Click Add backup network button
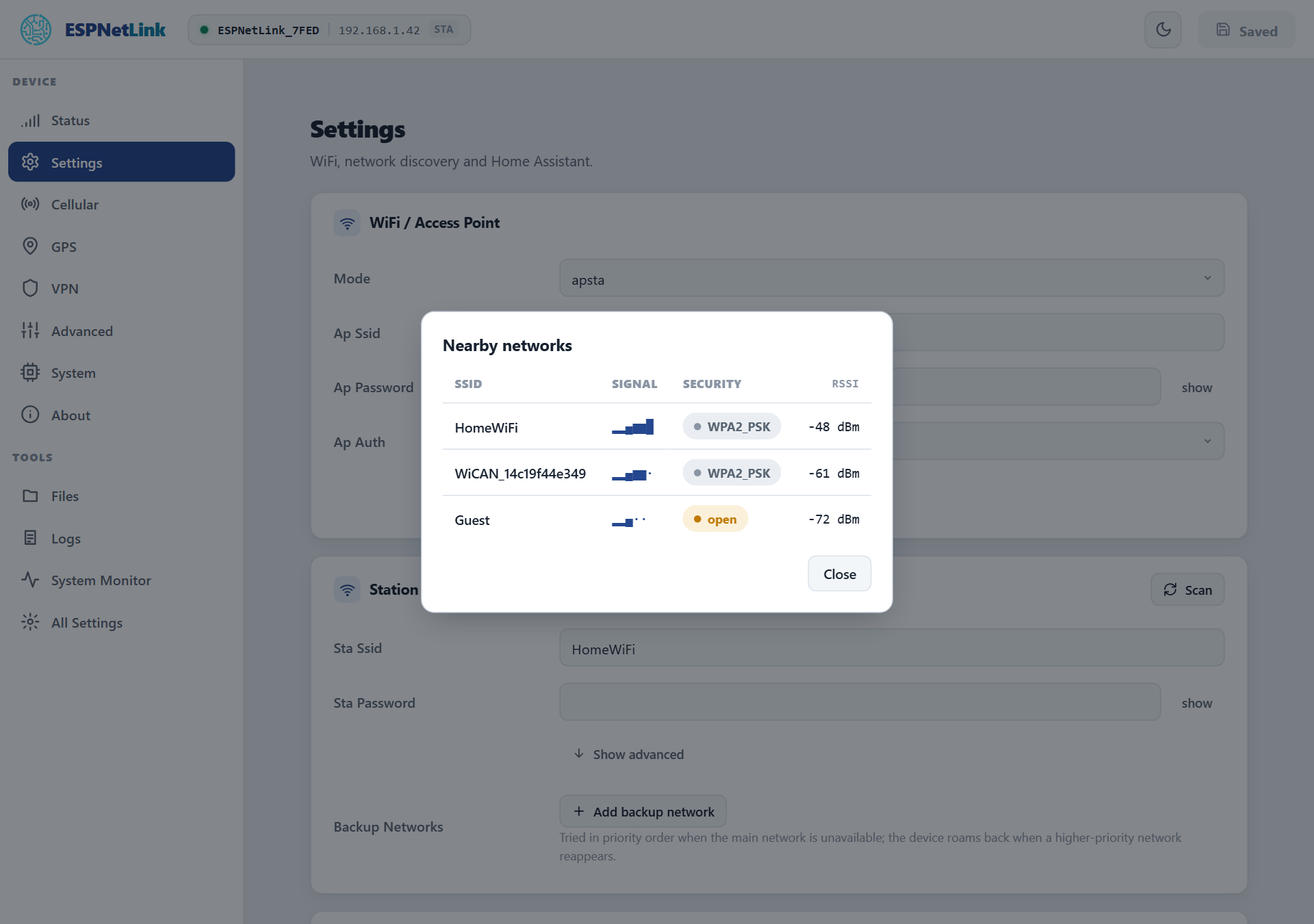 [643, 811]
